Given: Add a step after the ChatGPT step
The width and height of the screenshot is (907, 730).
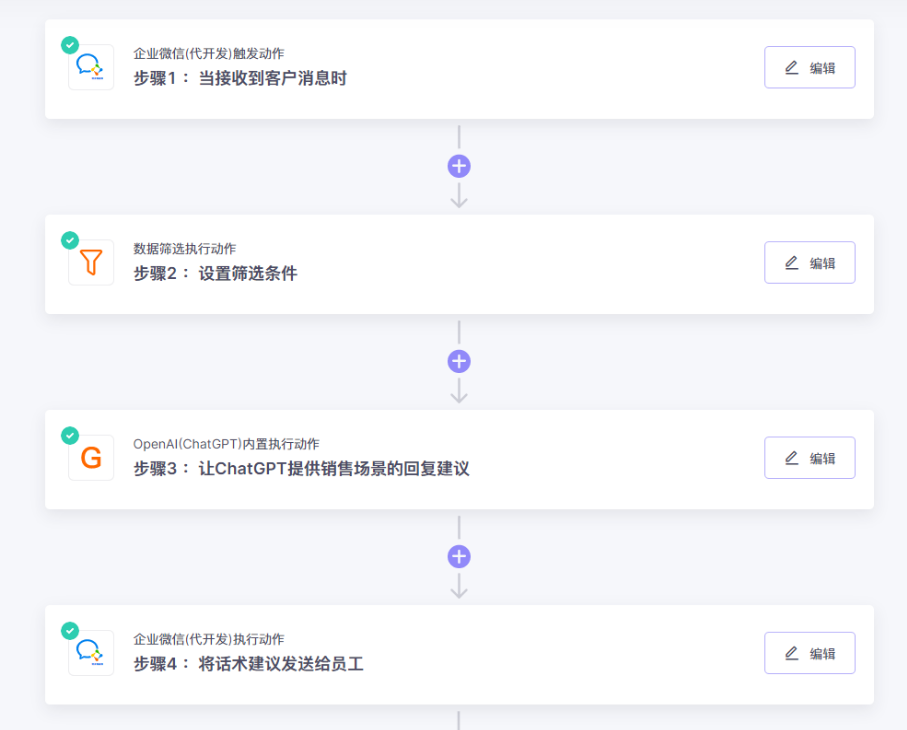Looking at the screenshot, I should click(x=459, y=557).
